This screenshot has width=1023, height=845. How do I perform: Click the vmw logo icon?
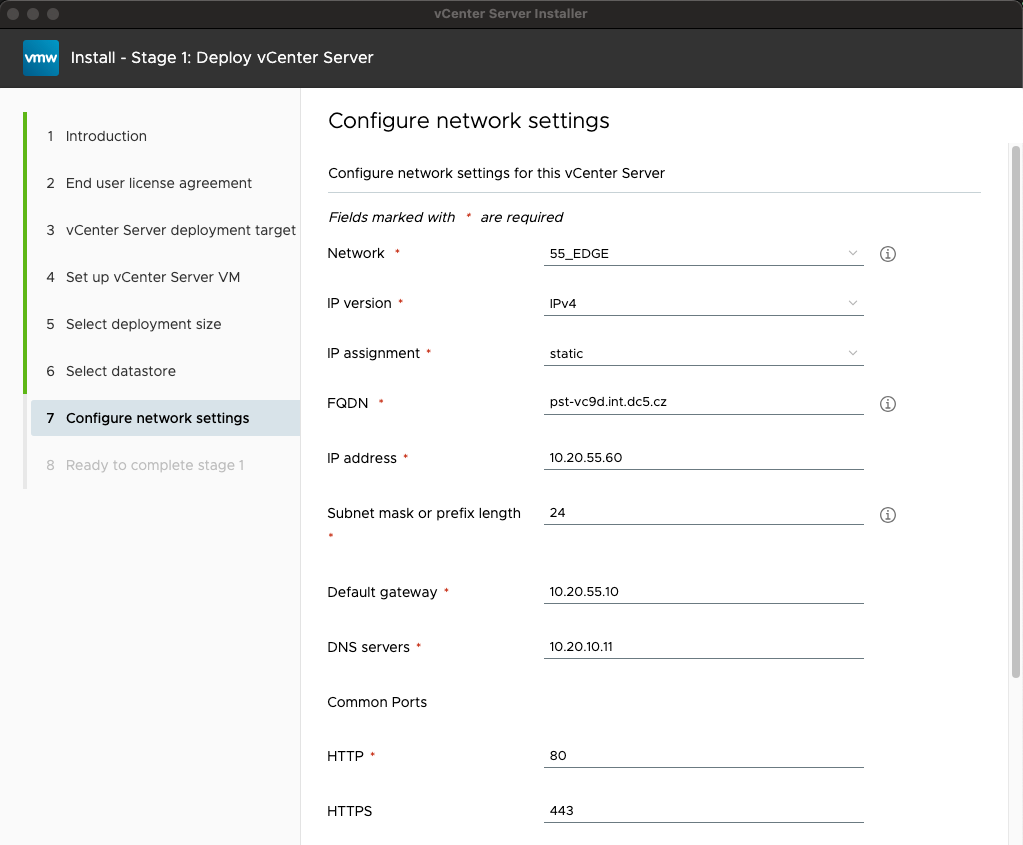point(40,57)
